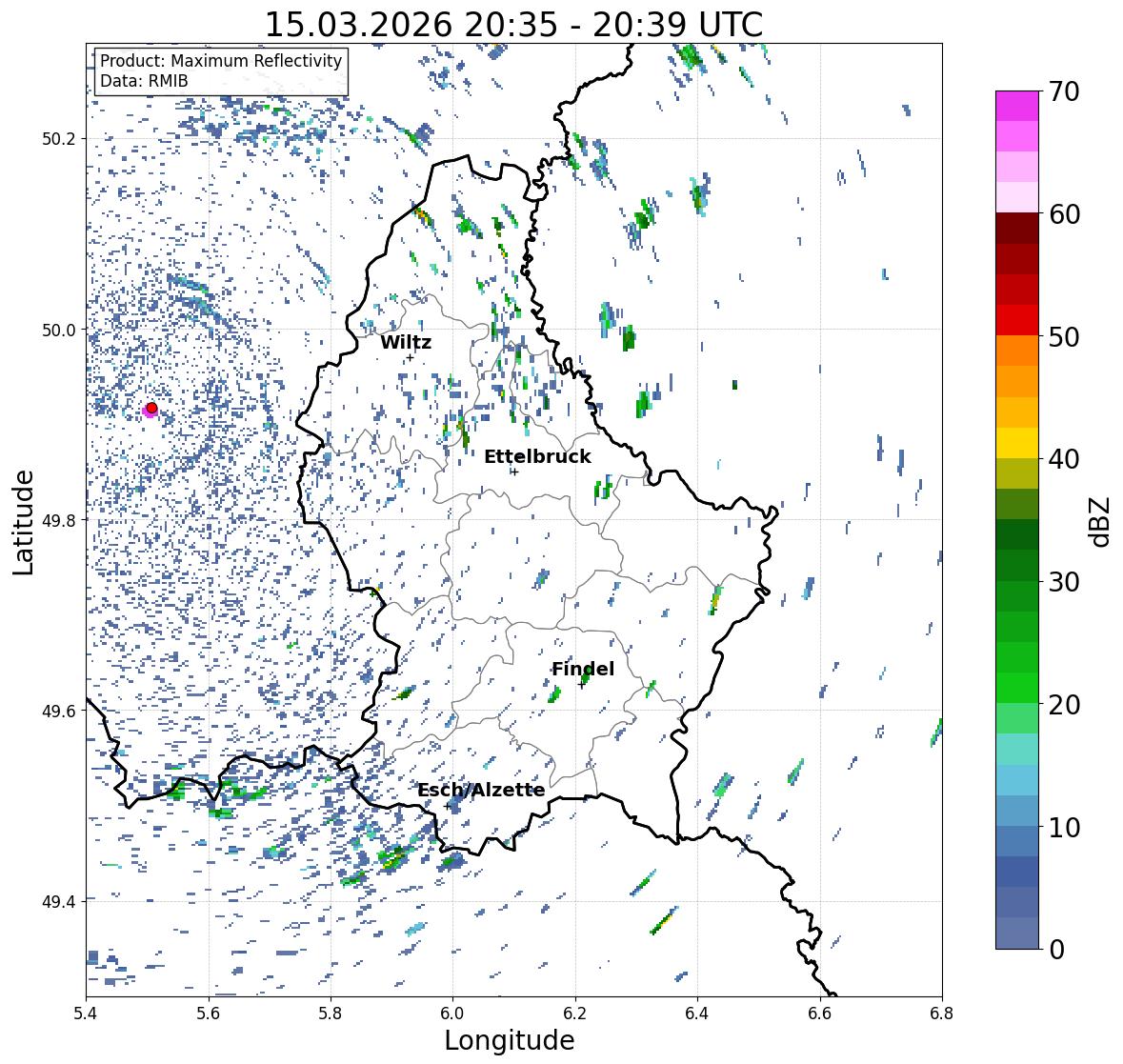The width and height of the screenshot is (1123, 1064).
Task: Click the 5.6 longitude tick label
Action: click(x=209, y=1013)
